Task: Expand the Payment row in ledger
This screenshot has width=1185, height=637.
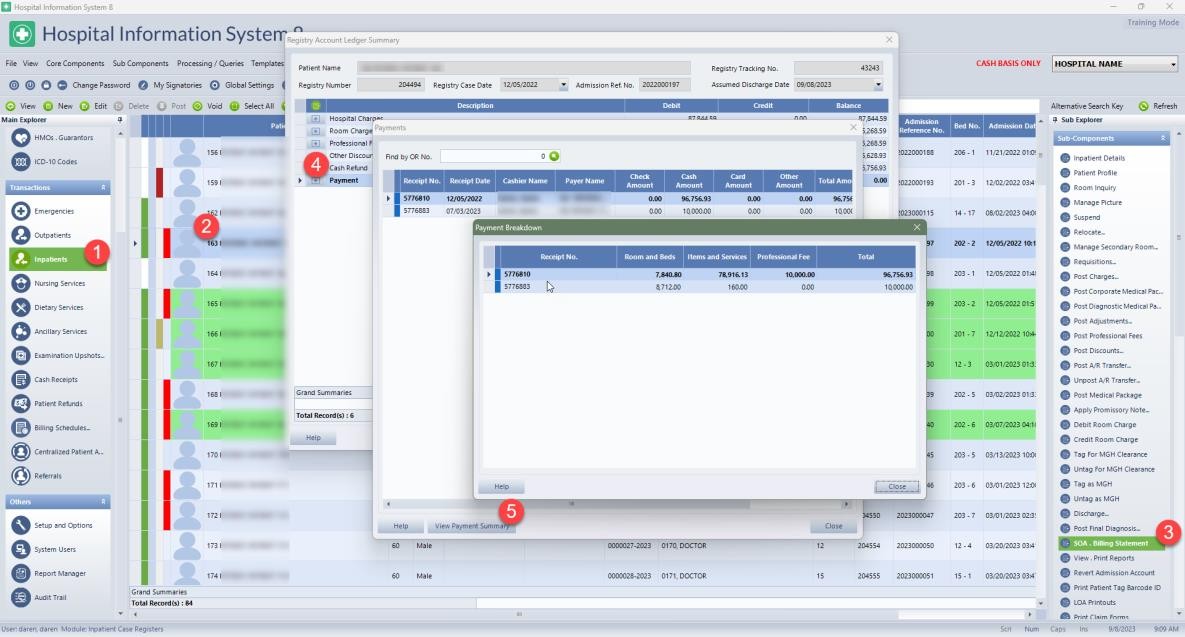Action: tap(316, 181)
